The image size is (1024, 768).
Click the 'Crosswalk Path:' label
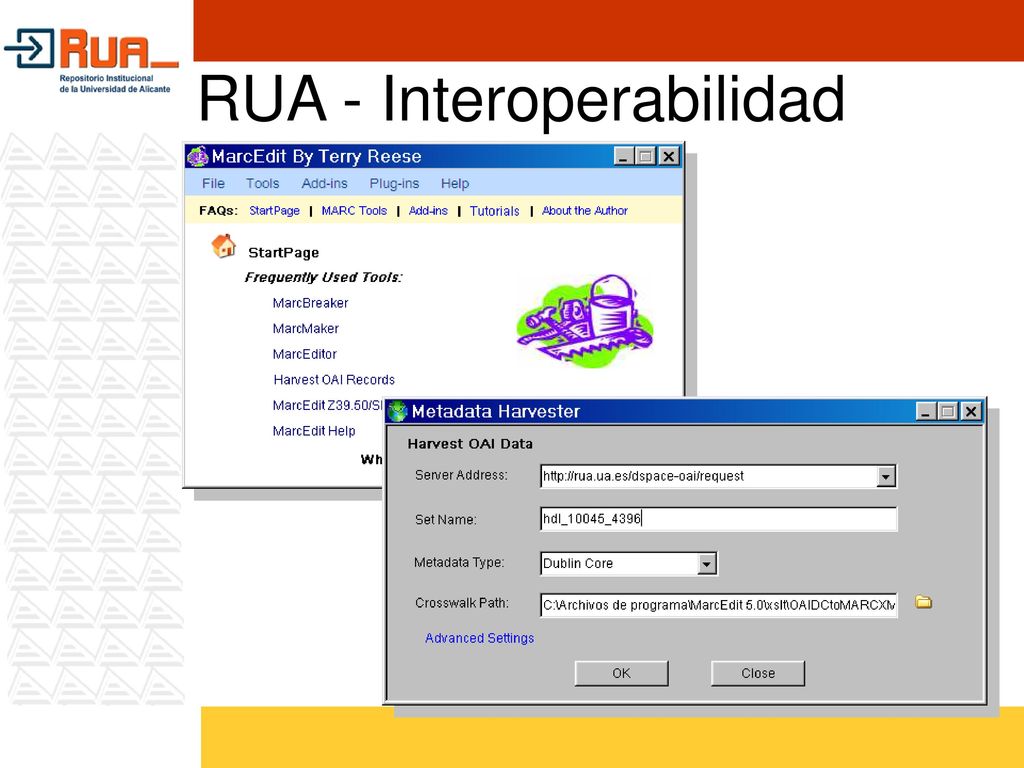[x=462, y=603]
